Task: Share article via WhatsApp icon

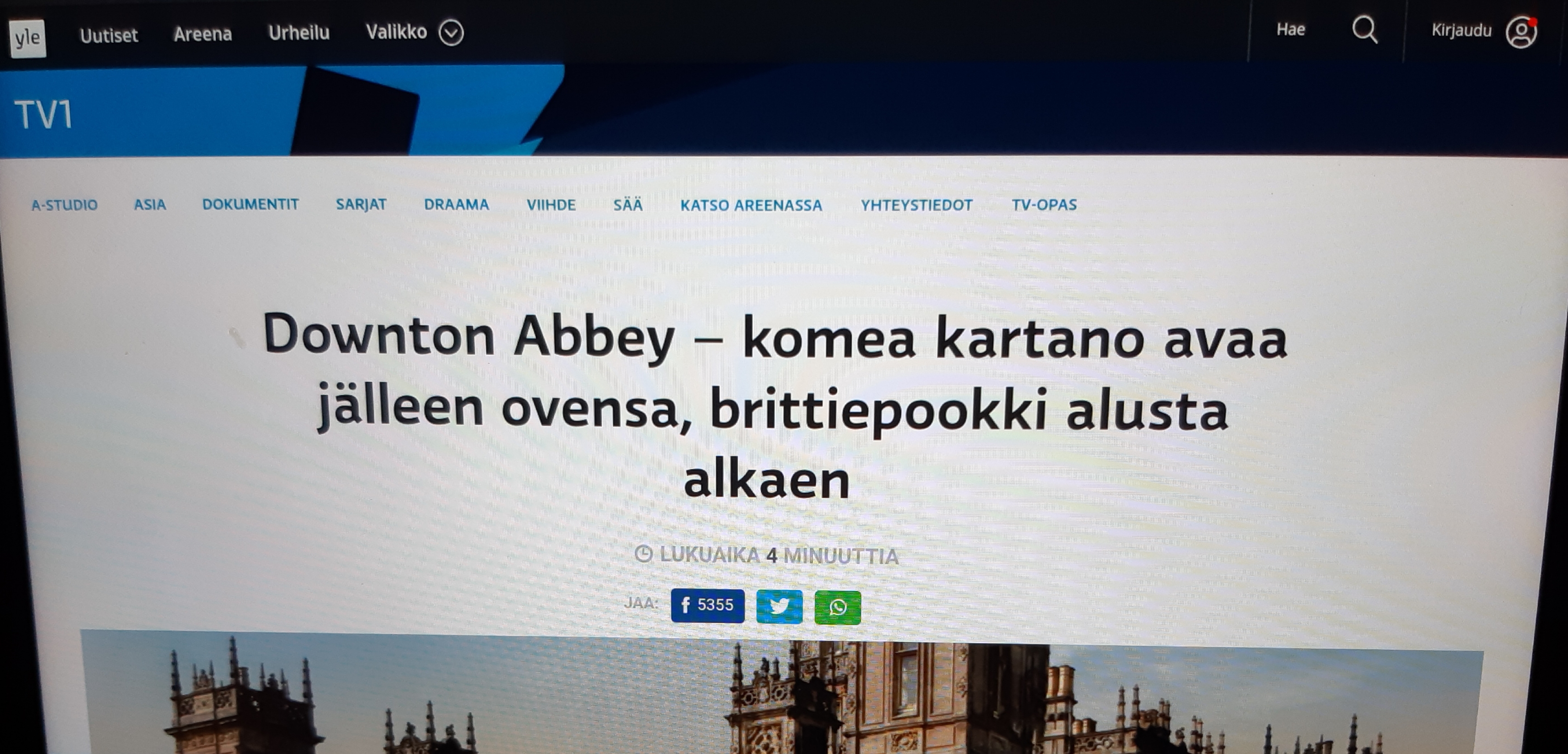Action: 838,607
